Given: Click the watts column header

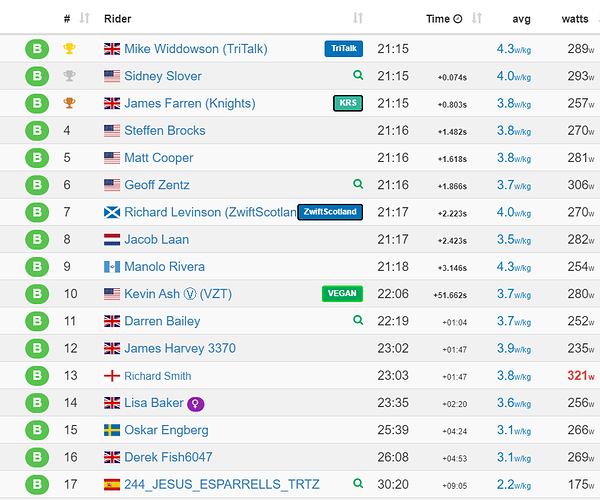Looking at the screenshot, I should coord(575,18).
